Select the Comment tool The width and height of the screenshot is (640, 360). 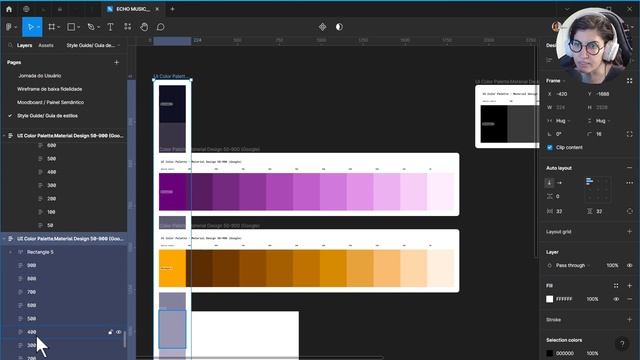pyautogui.click(x=160, y=27)
